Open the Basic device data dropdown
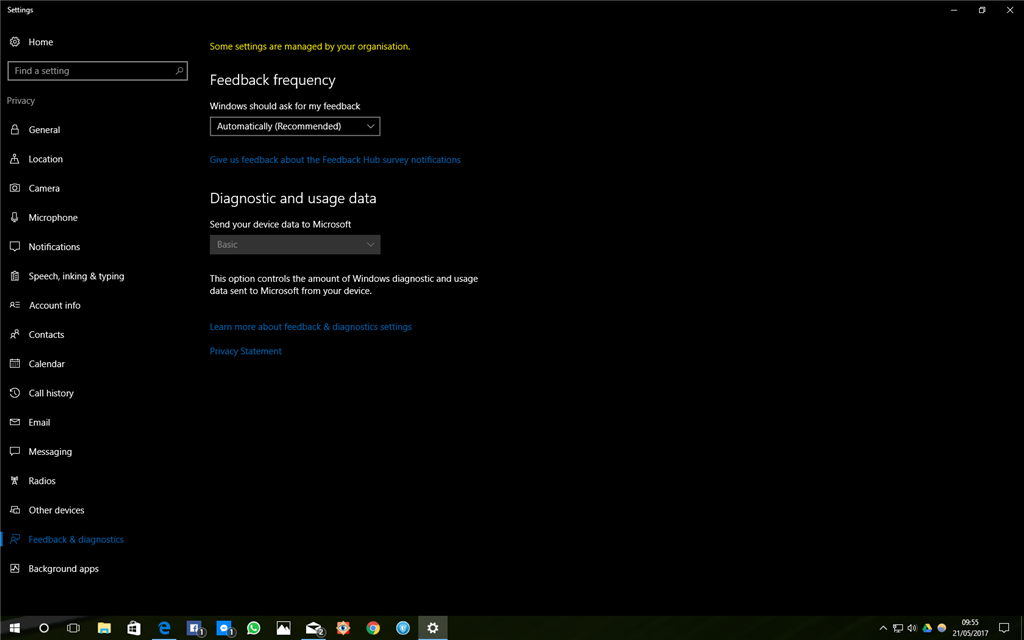Screen dimensions: 1024x640 295,244
